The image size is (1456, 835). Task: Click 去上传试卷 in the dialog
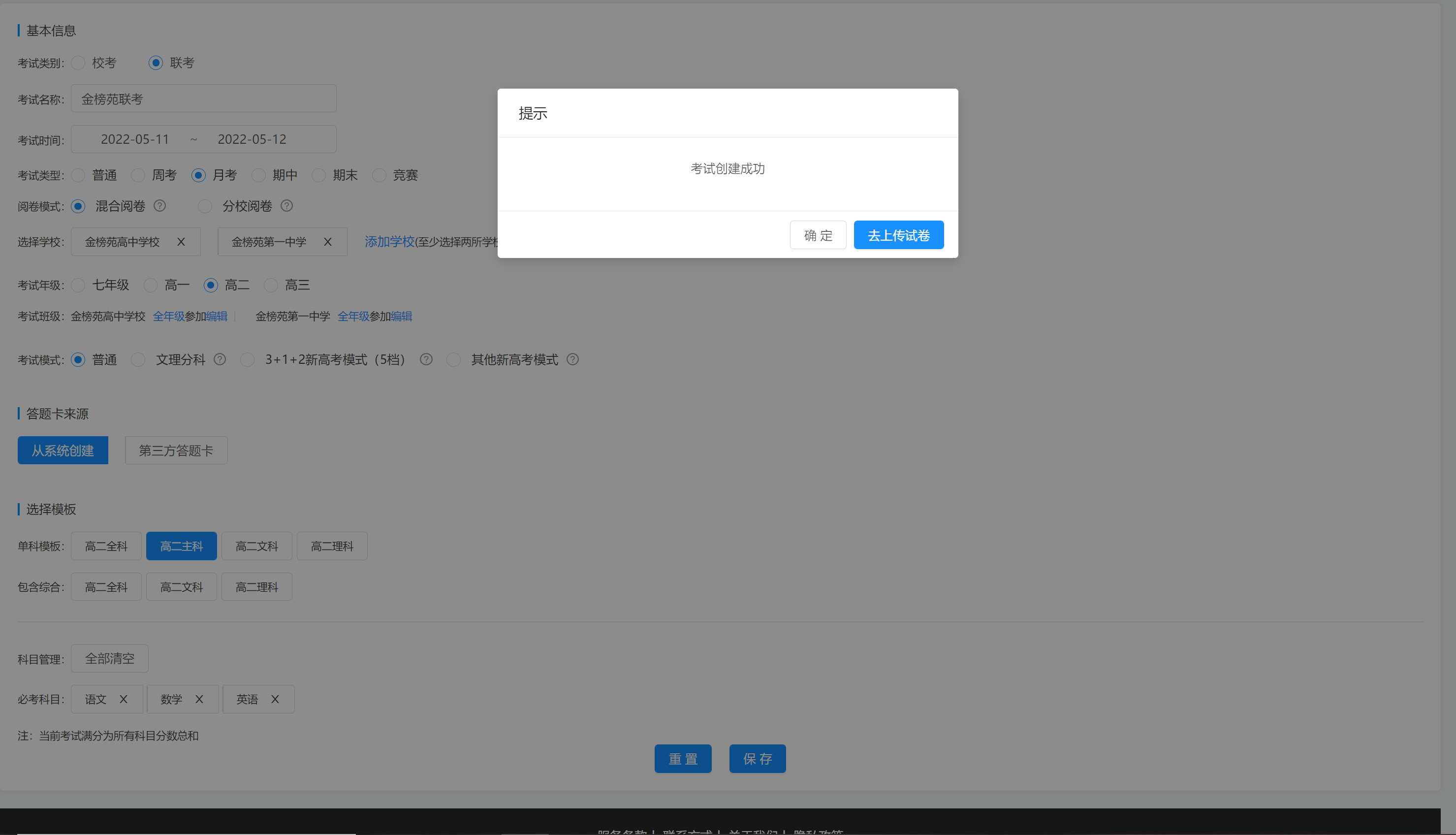tap(898, 235)
